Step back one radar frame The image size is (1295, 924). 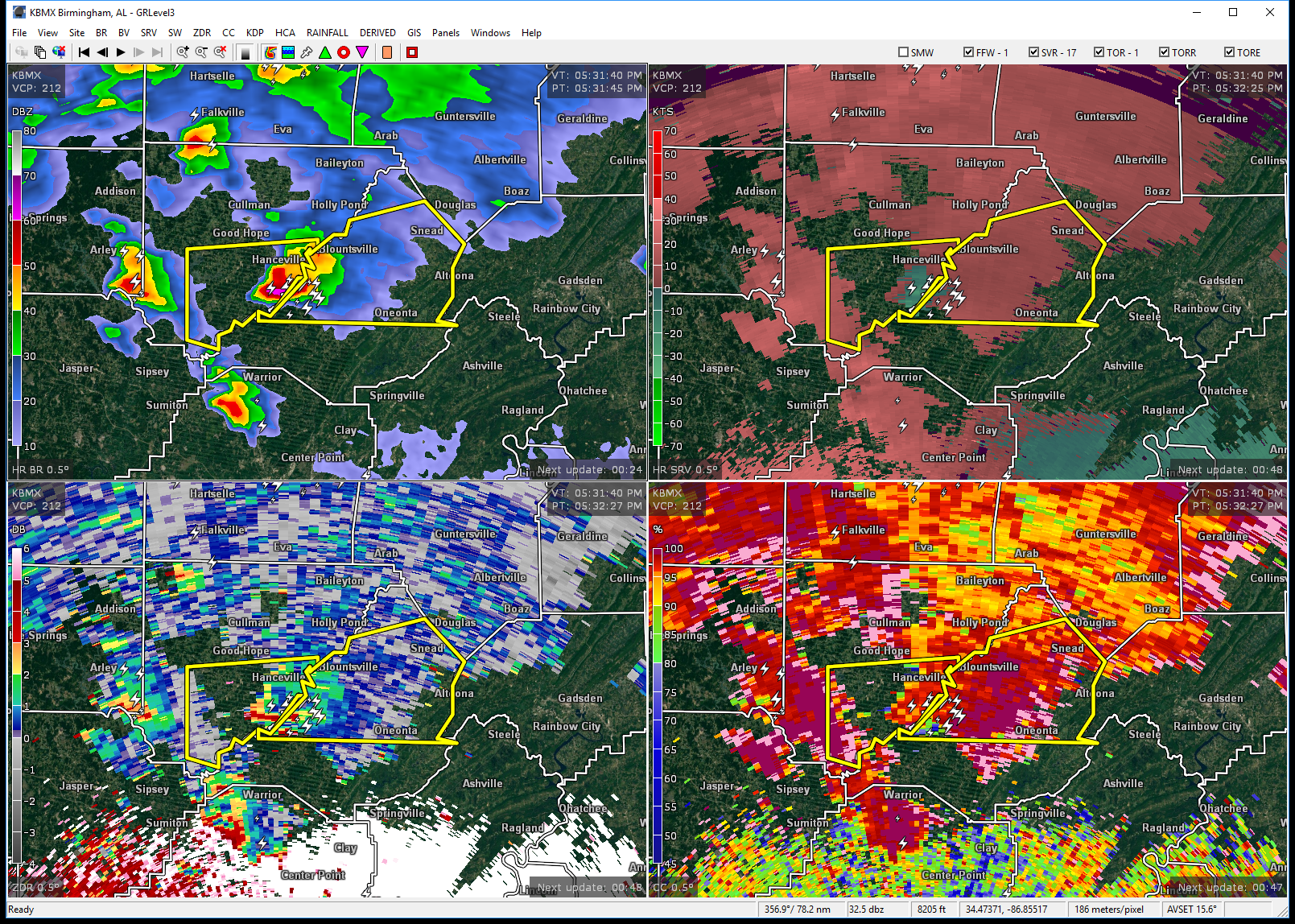tap(102, 52)
